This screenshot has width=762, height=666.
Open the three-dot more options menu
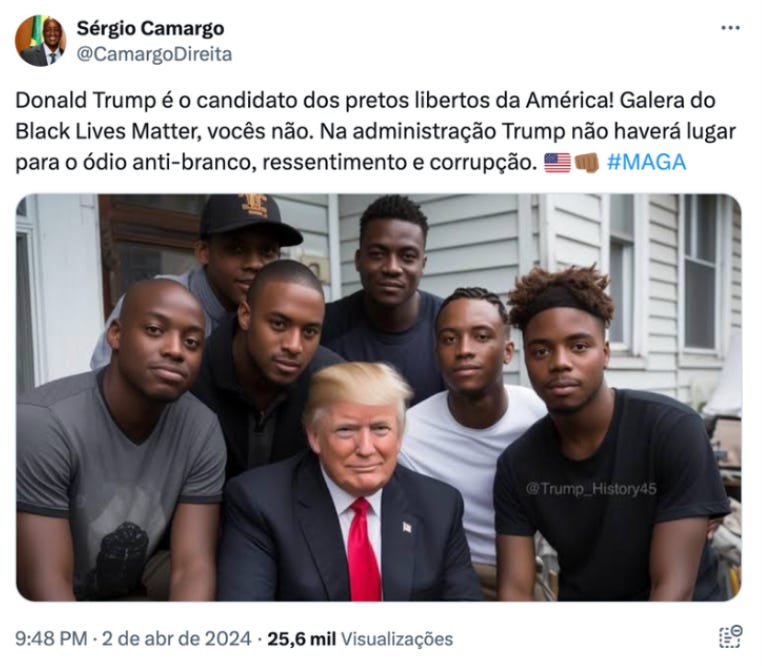click(730, 28)
